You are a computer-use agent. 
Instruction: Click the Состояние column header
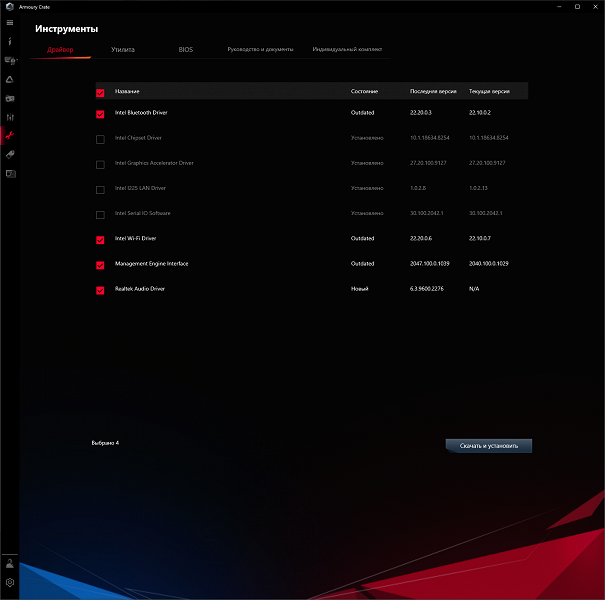click(364, 91)
